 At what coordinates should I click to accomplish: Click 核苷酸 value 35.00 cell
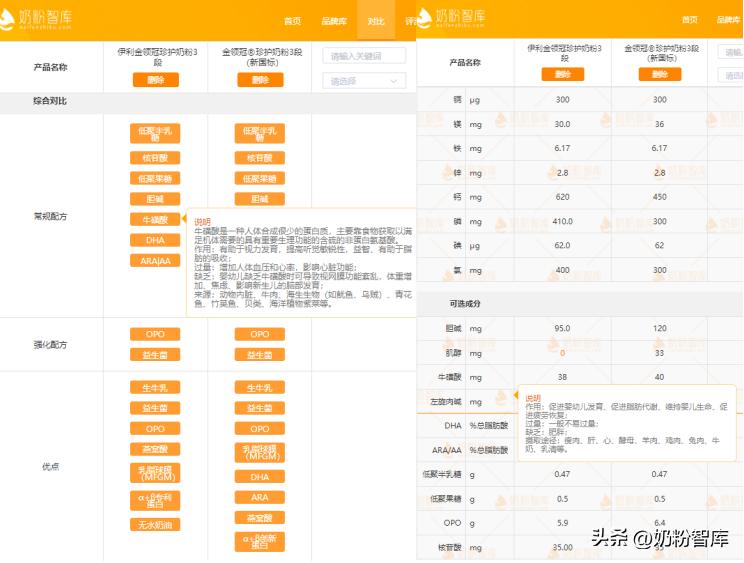tap(563, 547)
